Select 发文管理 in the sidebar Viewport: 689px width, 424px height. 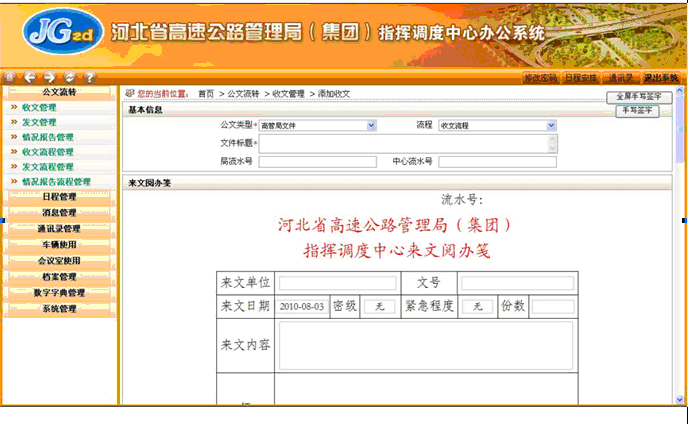click(x=39, y=123)
